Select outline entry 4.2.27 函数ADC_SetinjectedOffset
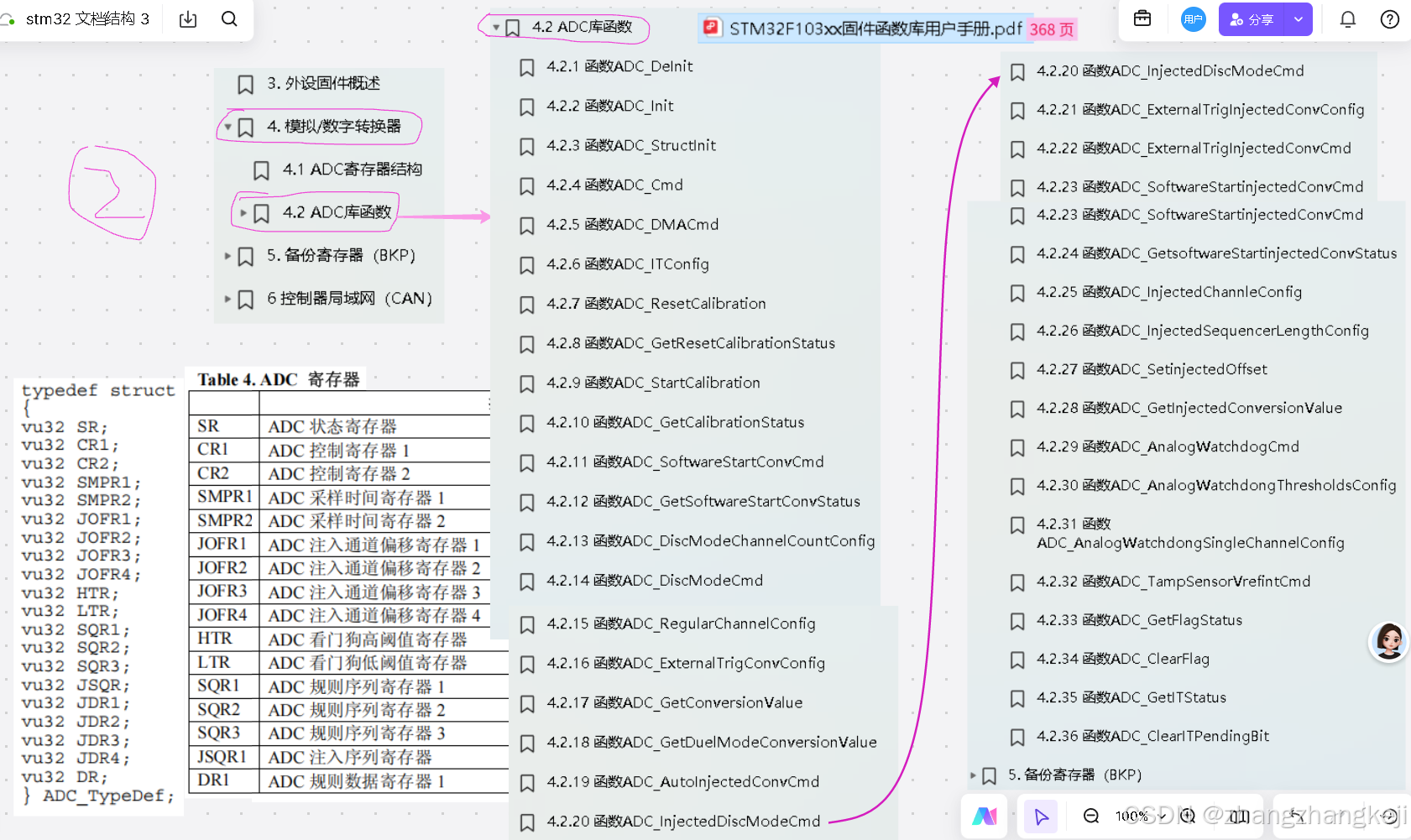 coord(1152,369)
